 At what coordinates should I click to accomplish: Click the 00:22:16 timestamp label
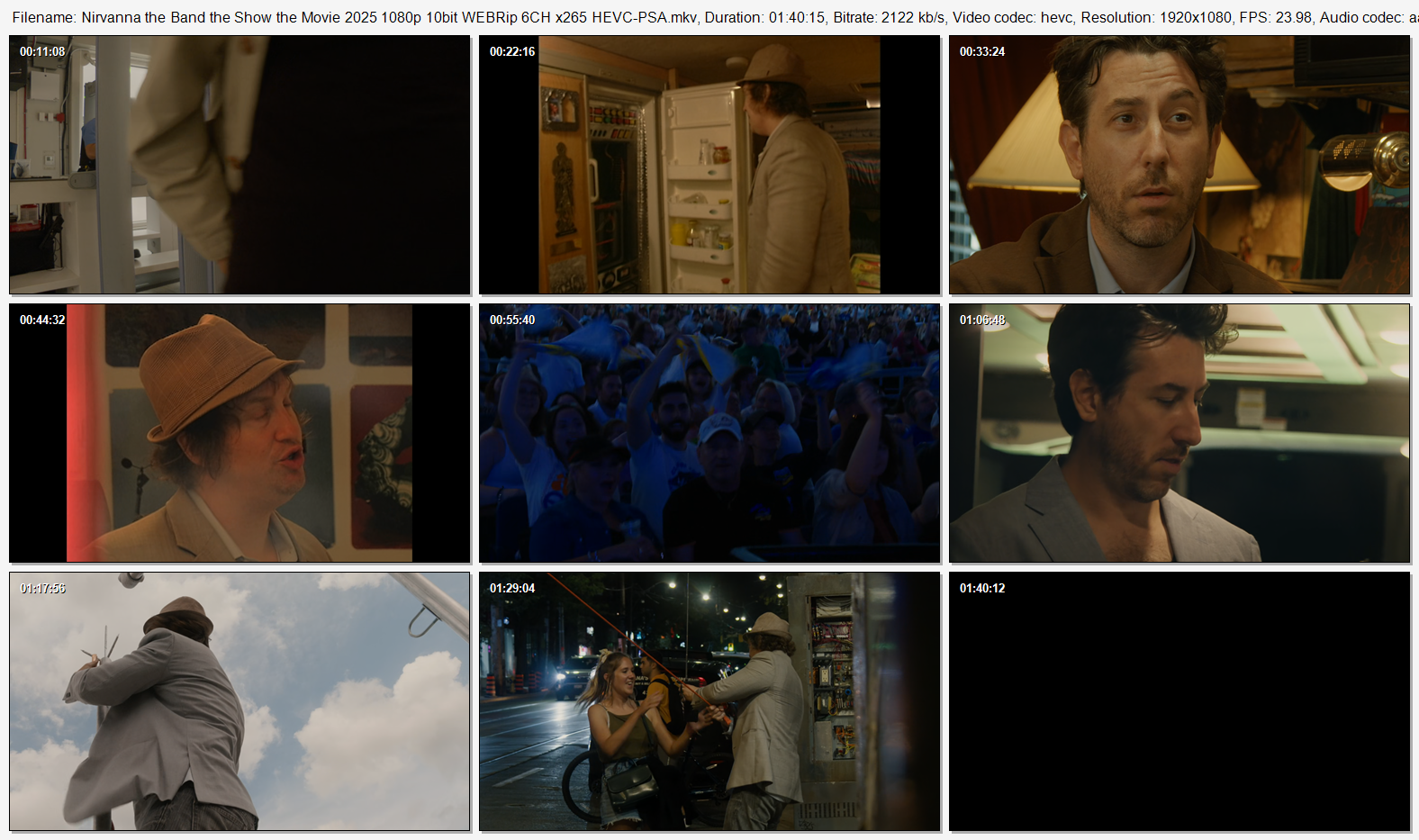[512, 52]
